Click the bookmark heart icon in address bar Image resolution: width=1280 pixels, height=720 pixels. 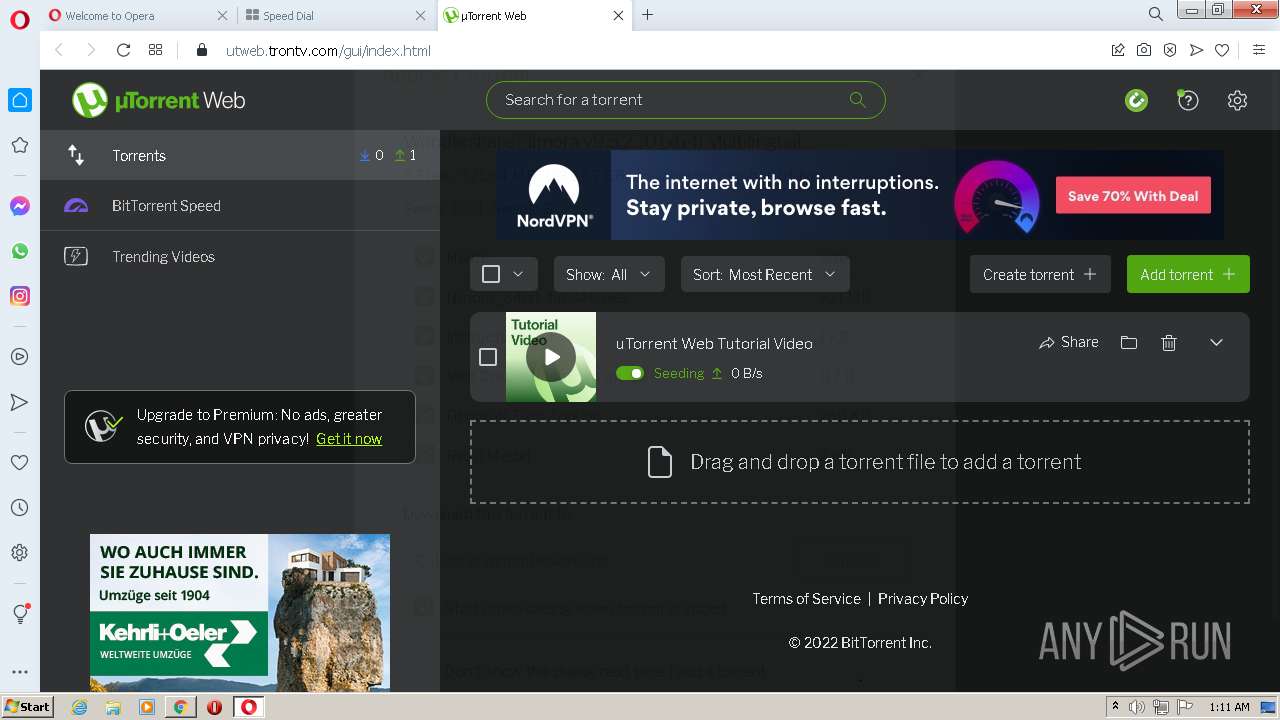(1222, 50)
